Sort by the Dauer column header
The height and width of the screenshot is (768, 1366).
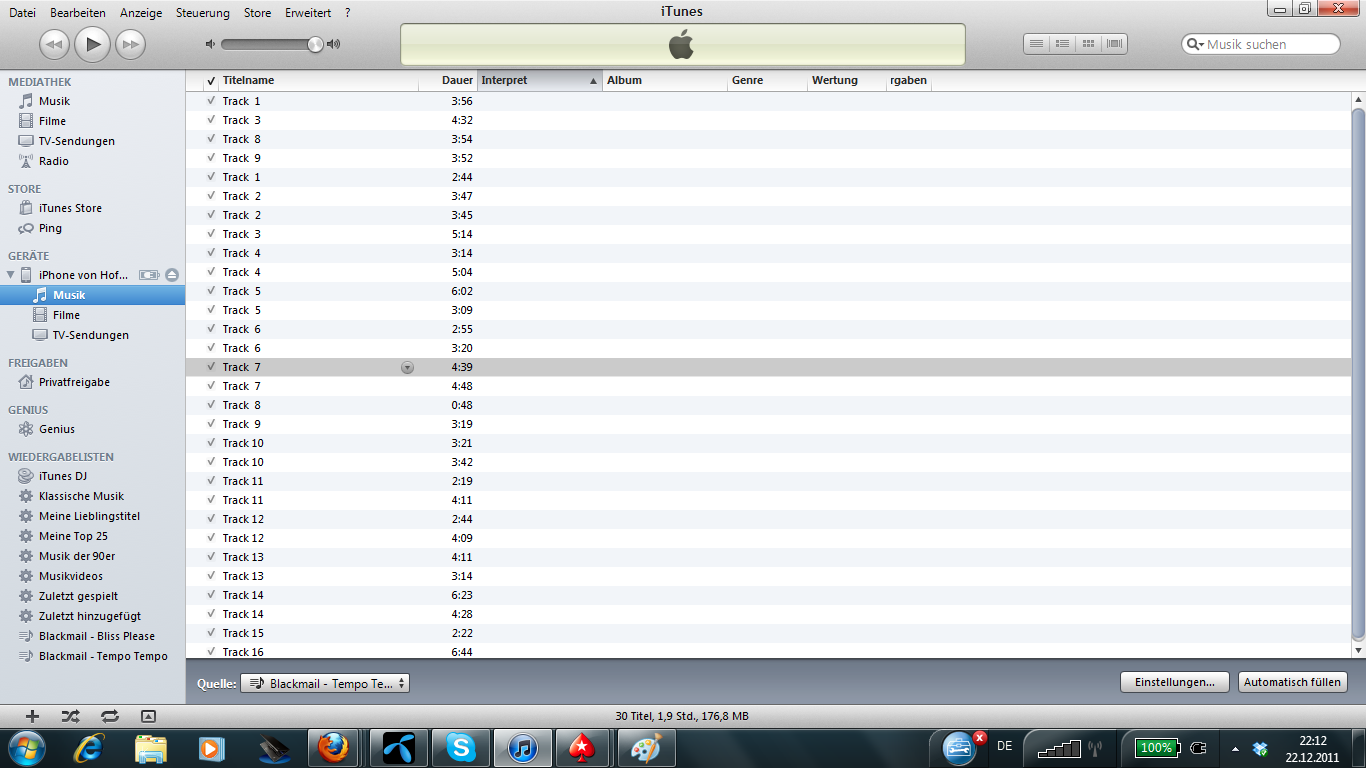447,81
